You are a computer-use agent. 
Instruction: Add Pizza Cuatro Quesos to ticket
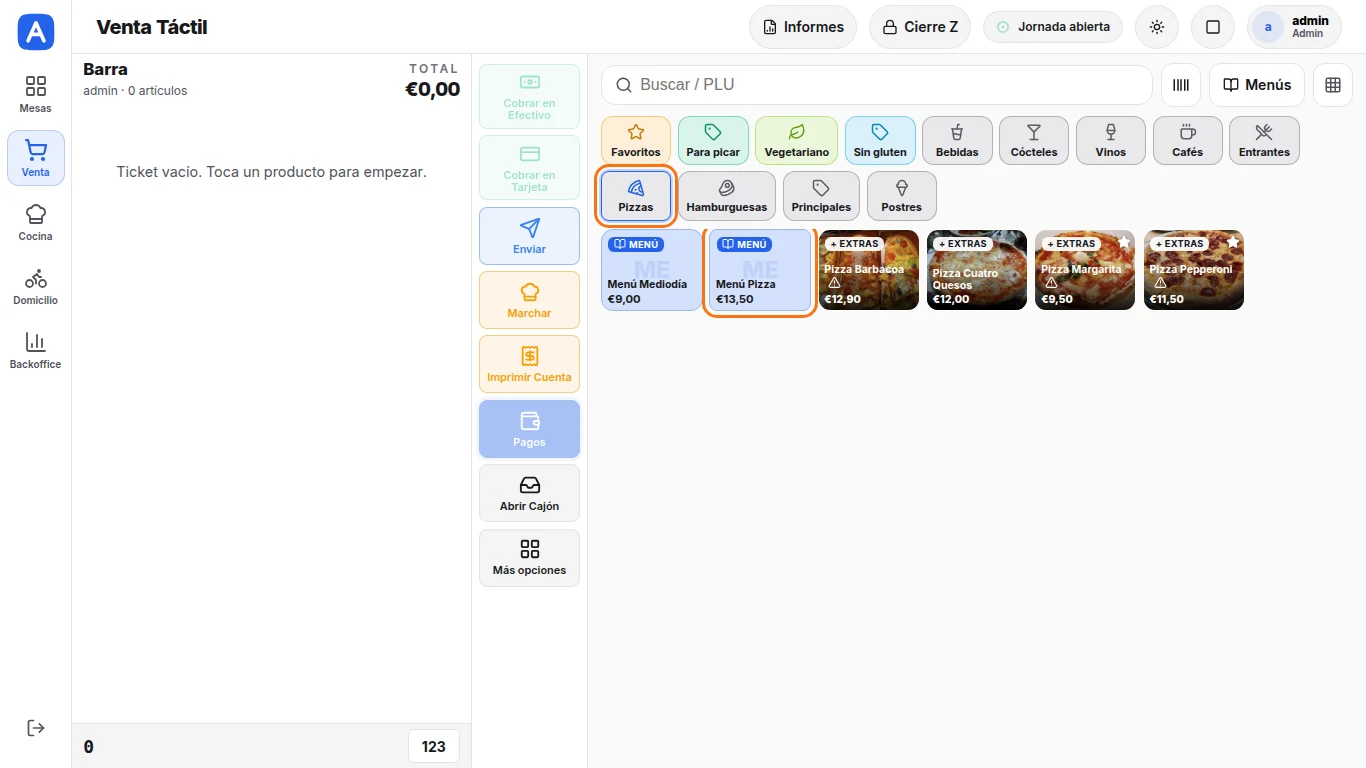pyautogui.click(x=977, y=270)
